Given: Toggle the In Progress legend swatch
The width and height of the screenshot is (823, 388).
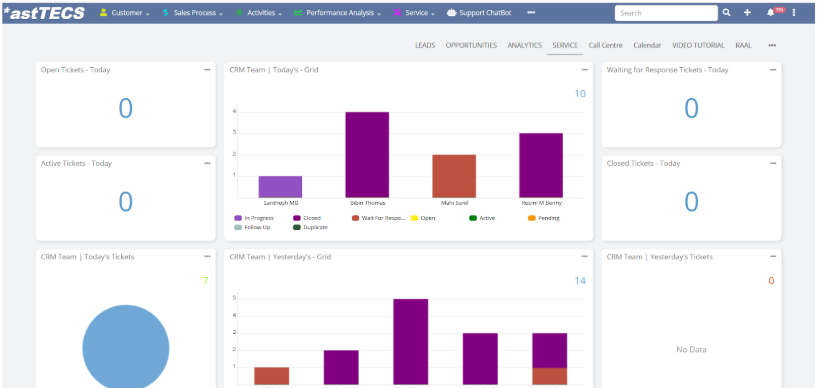Looking at the screenshot, I should (238, 218).
